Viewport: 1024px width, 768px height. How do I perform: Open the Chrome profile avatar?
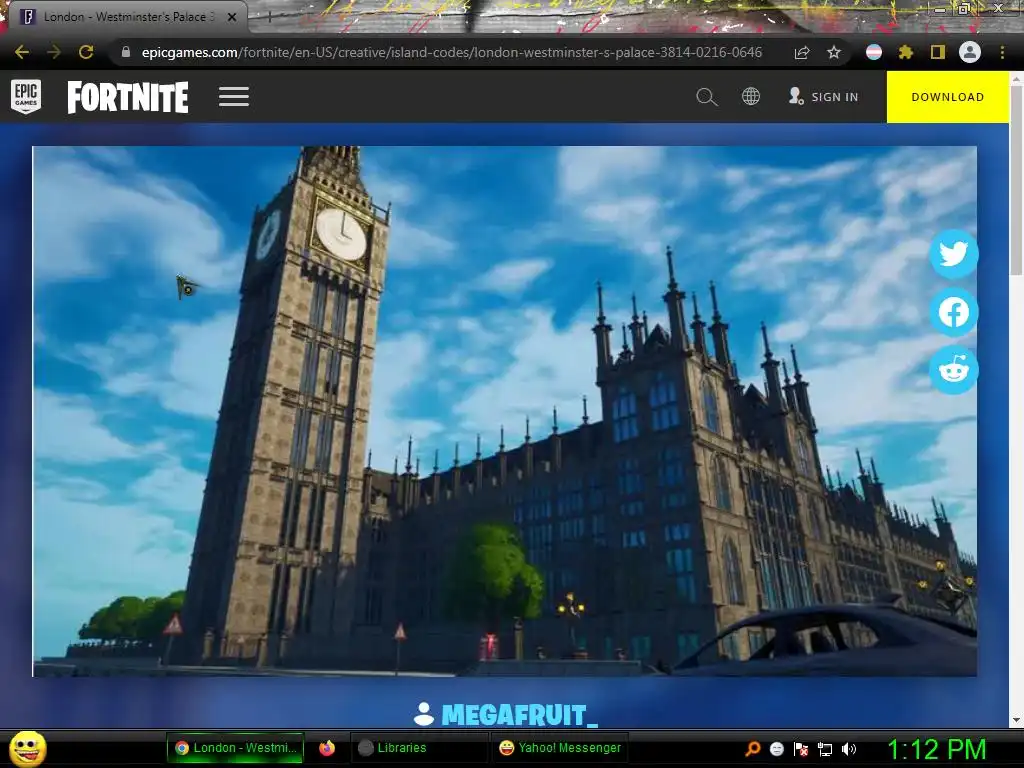tap(970, 52)
